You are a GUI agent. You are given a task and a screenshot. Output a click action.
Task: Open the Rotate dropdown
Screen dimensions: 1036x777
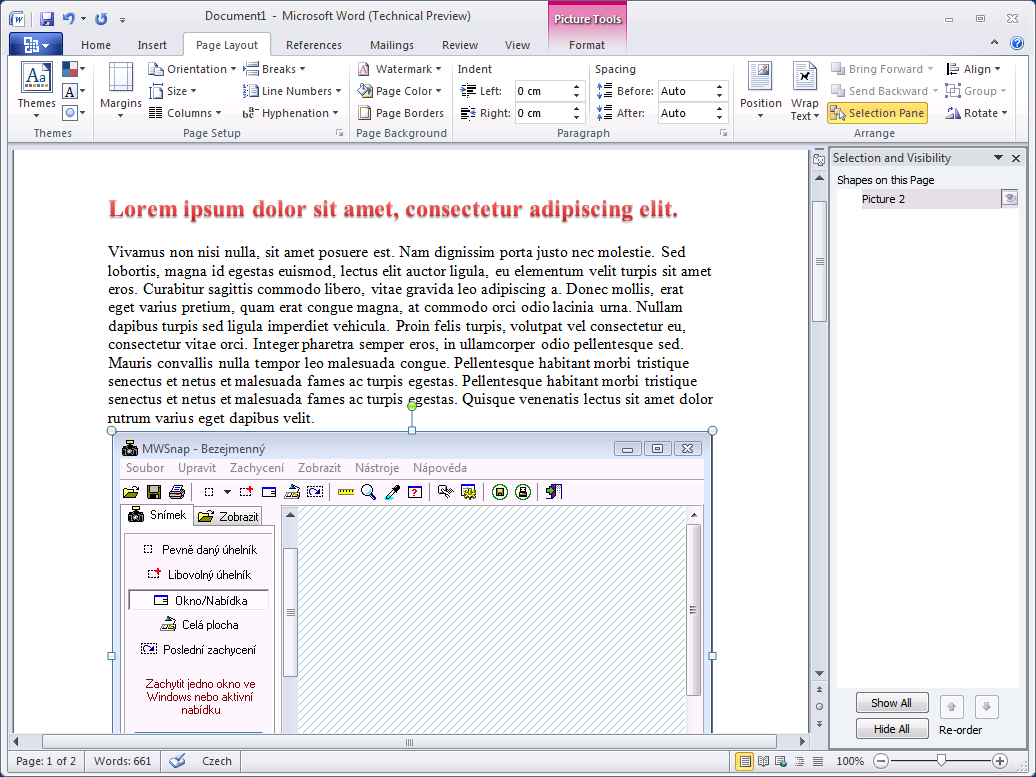[977, 113]
